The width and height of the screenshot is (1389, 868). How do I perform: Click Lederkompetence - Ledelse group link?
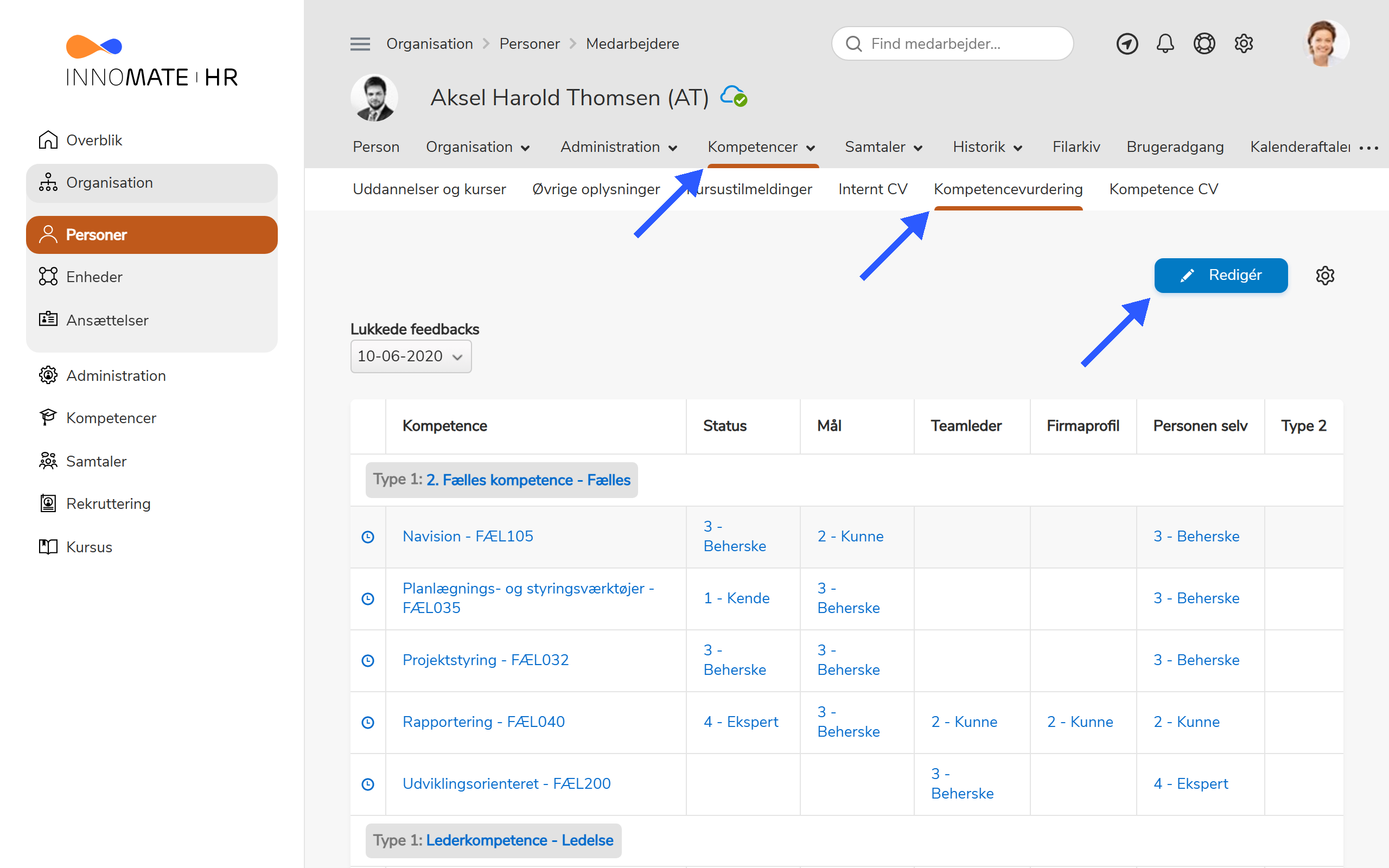click(519, 840)
